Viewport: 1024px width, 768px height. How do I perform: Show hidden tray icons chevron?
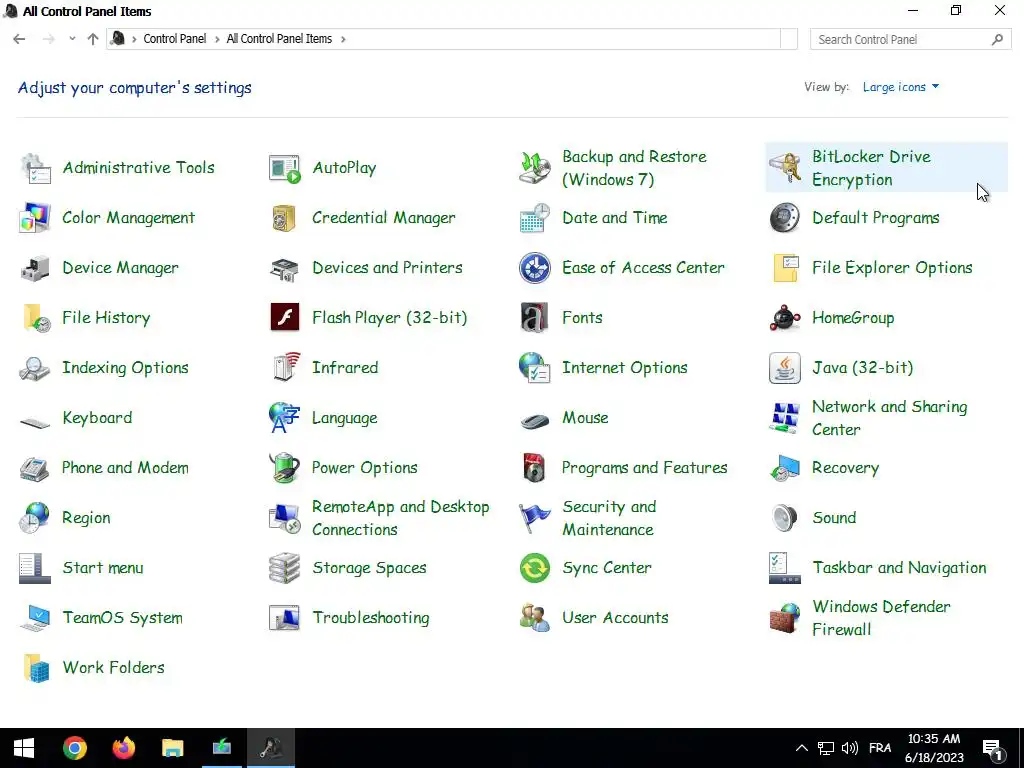[801, 748]
